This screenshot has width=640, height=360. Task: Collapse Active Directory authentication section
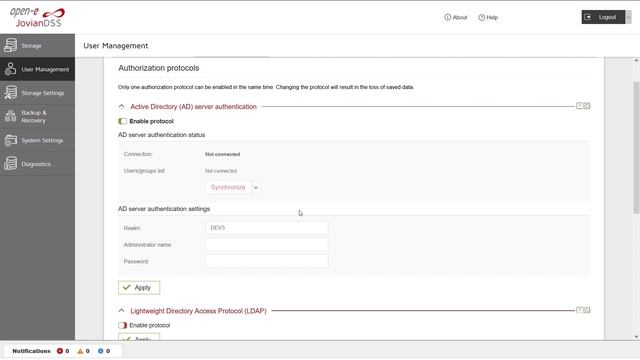pyautogui.click(x=121, y=107)
